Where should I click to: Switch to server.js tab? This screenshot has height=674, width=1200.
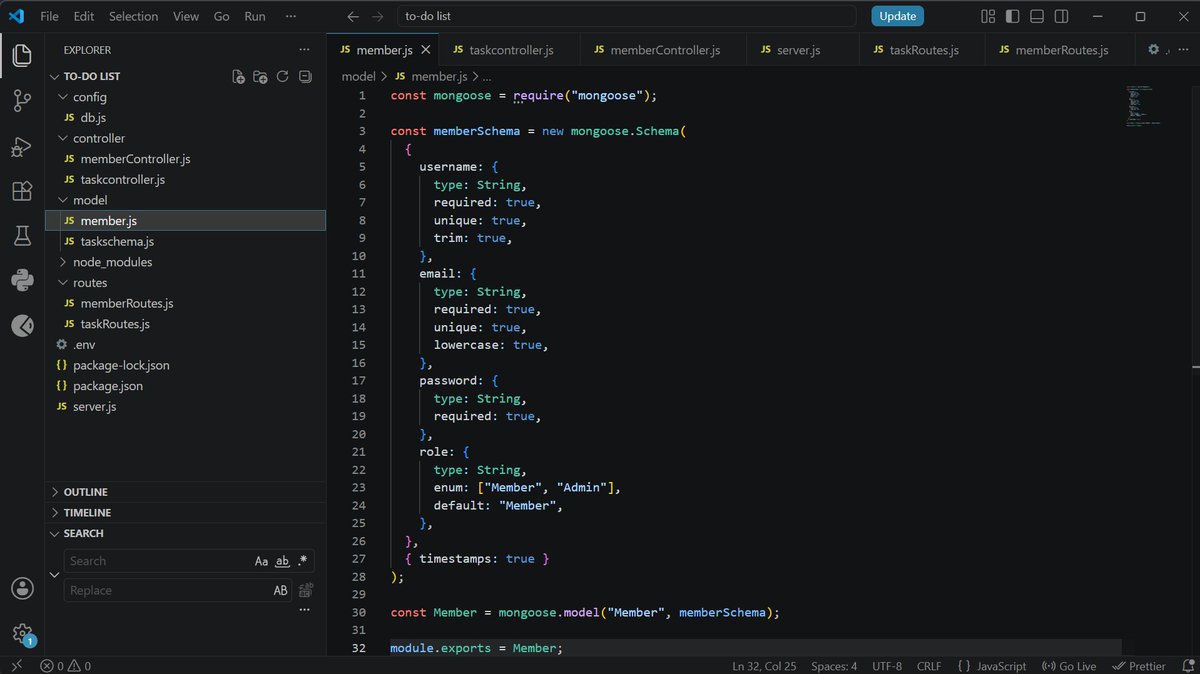[x=802, y=50]
